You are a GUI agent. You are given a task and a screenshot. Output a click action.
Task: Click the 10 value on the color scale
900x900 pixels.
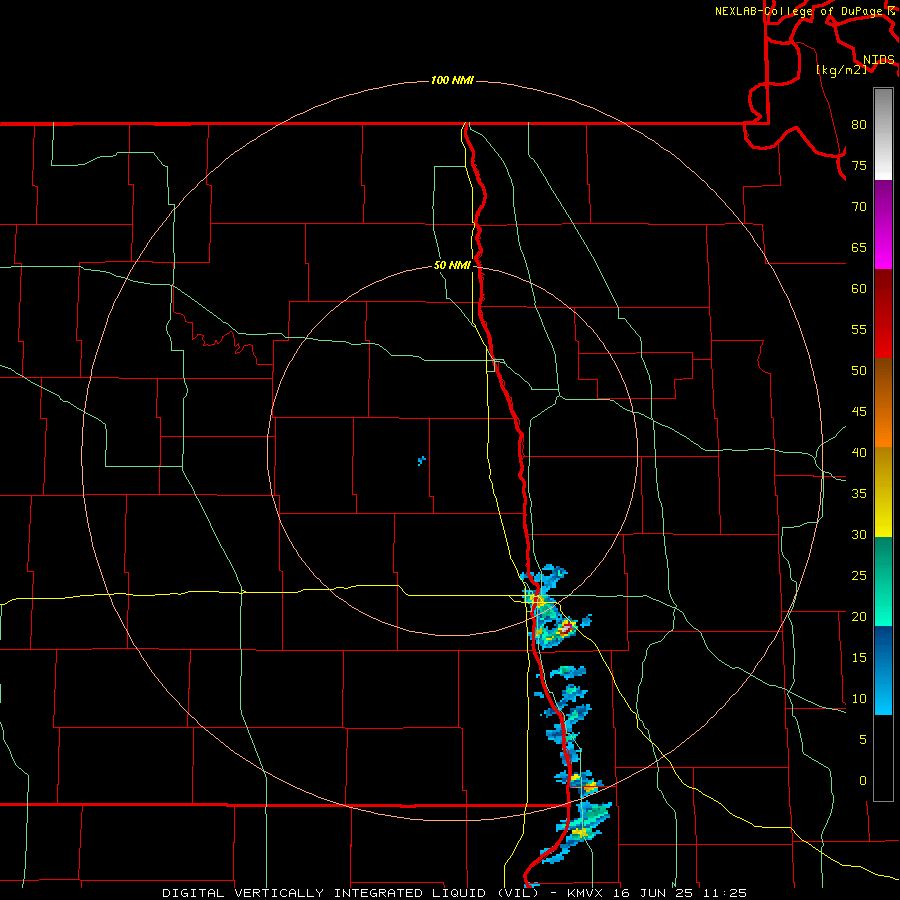point(859,699)
